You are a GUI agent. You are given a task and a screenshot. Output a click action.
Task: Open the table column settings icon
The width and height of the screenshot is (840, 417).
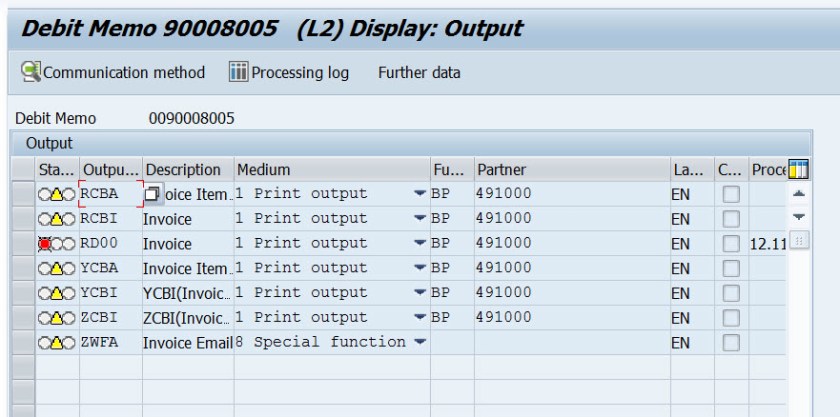[x=798, y=169]
